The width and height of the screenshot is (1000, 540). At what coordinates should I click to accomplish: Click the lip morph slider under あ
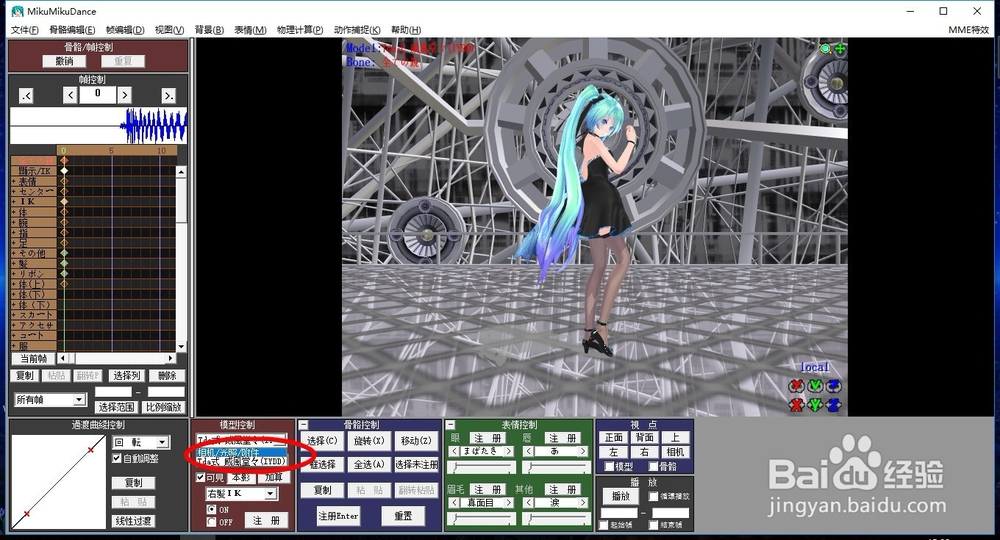pyautogui.click(x=556, y=467)
